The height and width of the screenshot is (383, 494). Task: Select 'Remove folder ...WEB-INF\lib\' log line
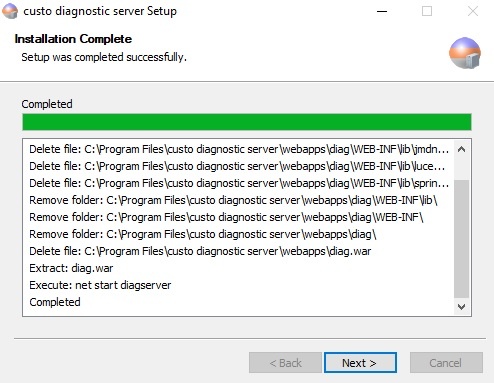click(233, 200)
